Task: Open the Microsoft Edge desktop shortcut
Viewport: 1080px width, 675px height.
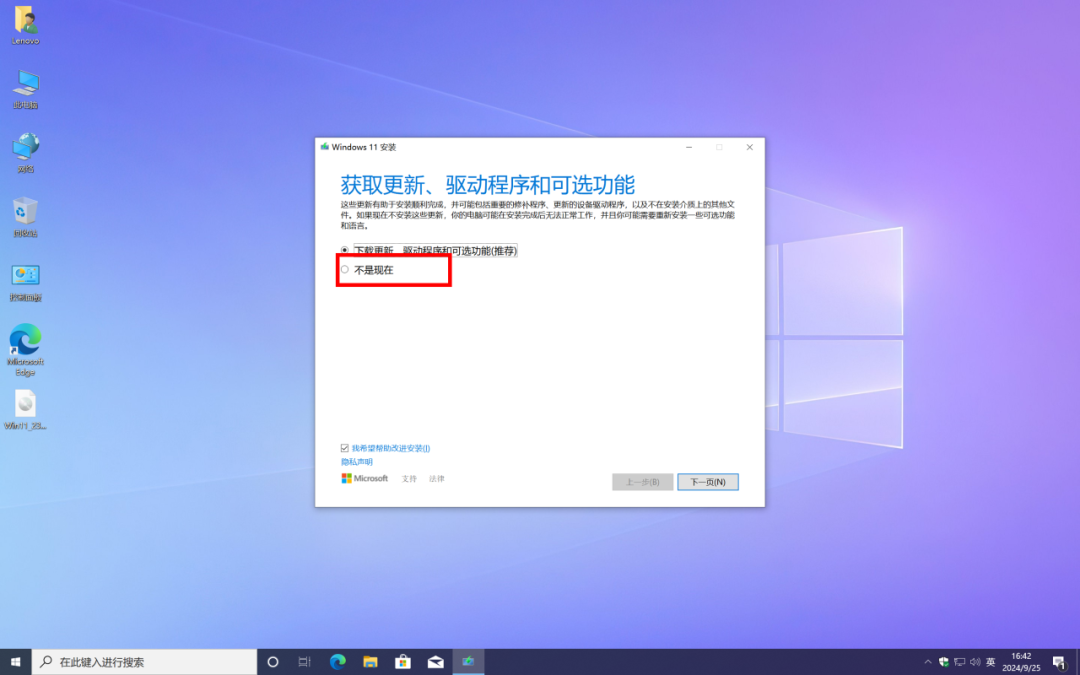Action: [x=25, y=350]
